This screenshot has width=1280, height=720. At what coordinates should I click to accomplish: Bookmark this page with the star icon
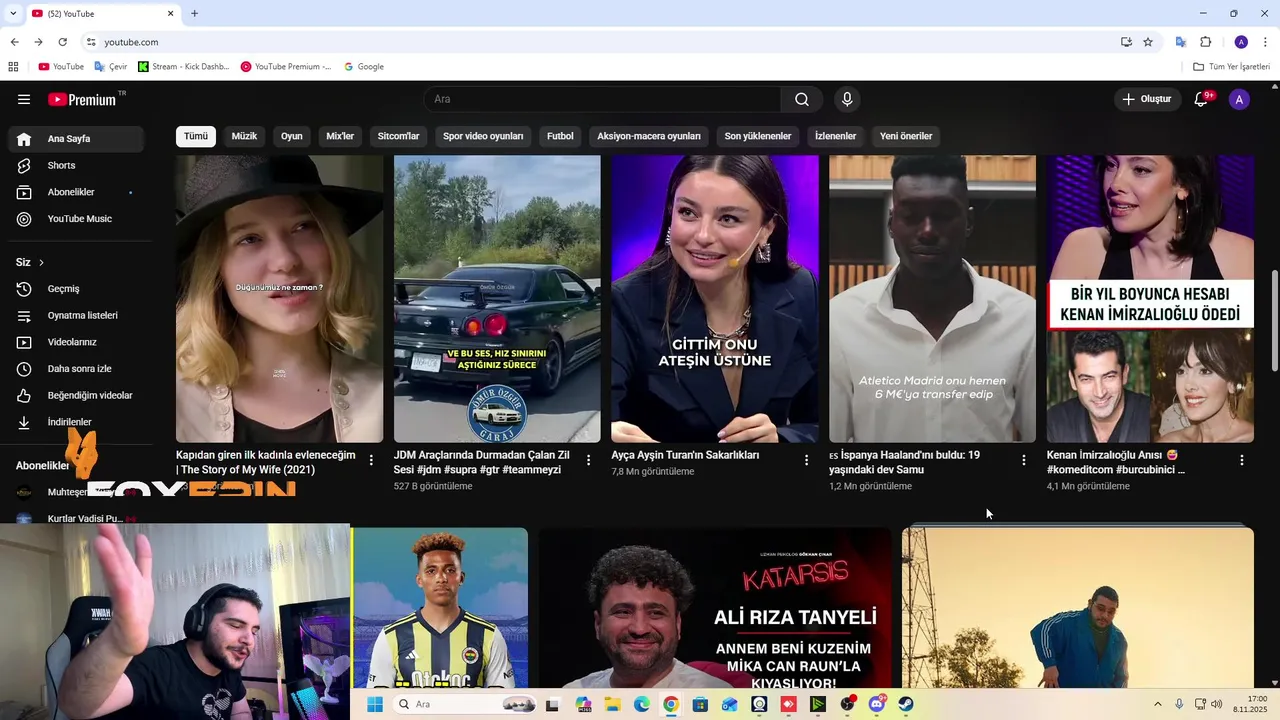pos(1148,42)
